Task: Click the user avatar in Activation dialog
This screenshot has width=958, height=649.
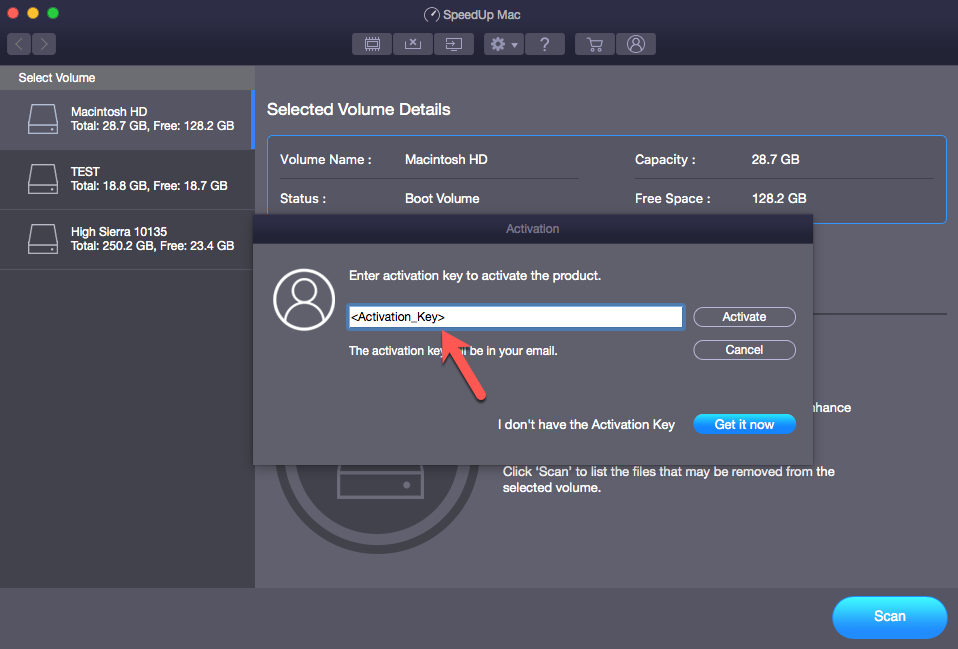Action: [x=304, y=299]
